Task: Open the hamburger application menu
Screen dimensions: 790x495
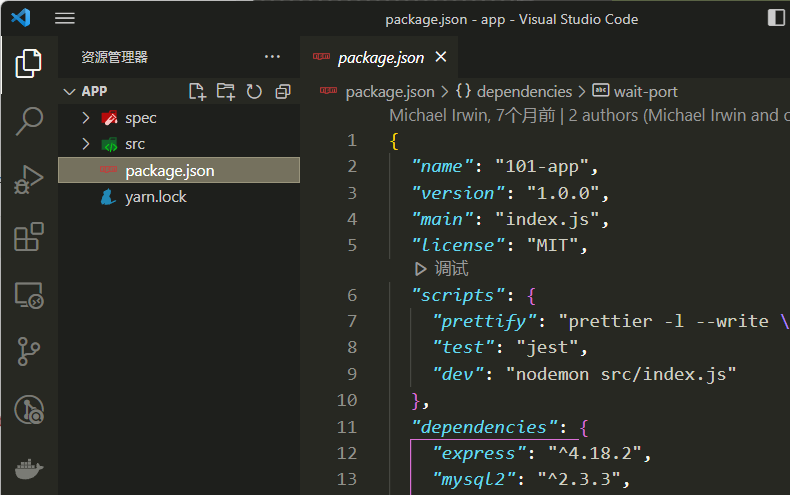Action: (65, 18)
